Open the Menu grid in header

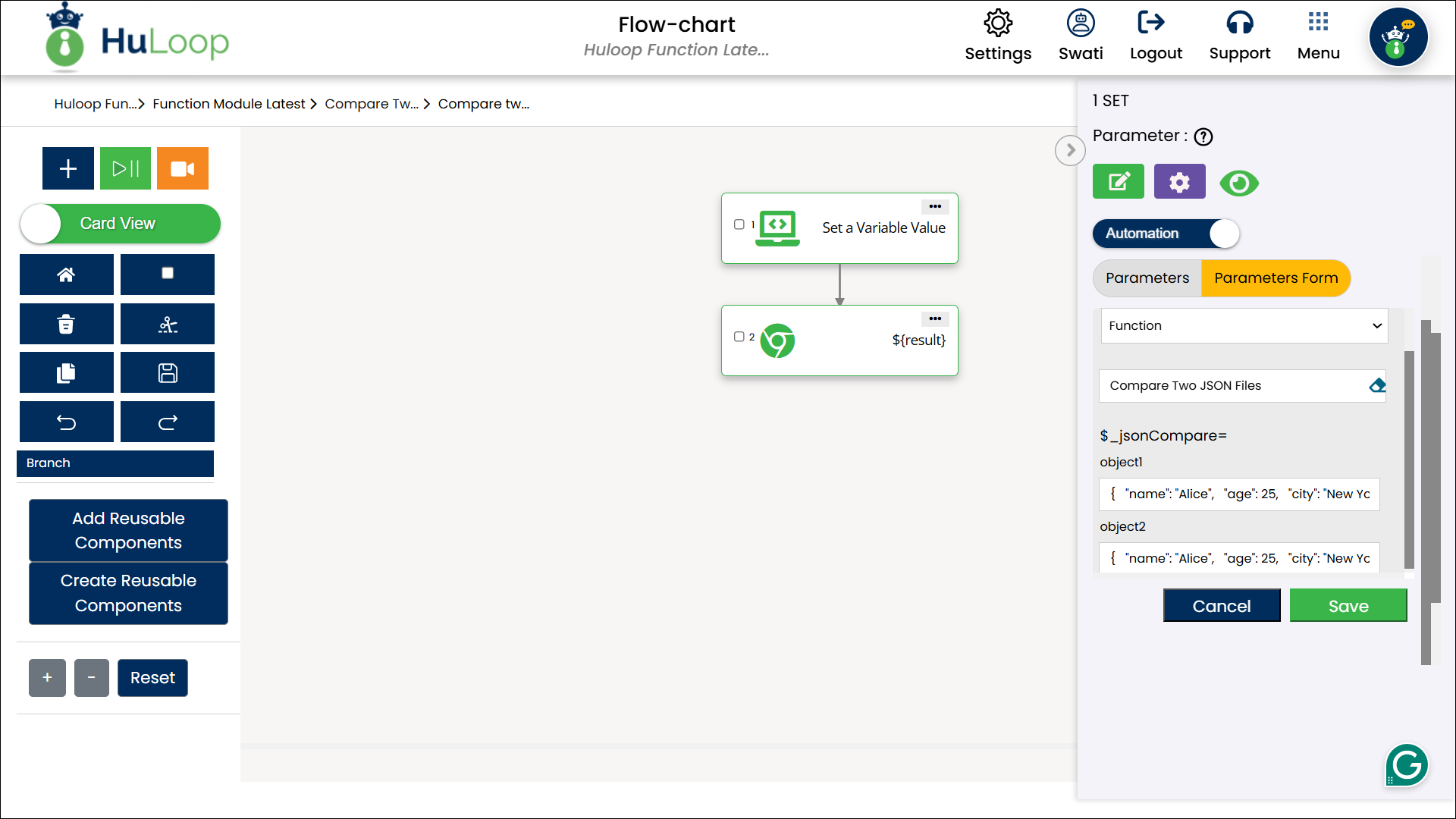pos(1318,34)
